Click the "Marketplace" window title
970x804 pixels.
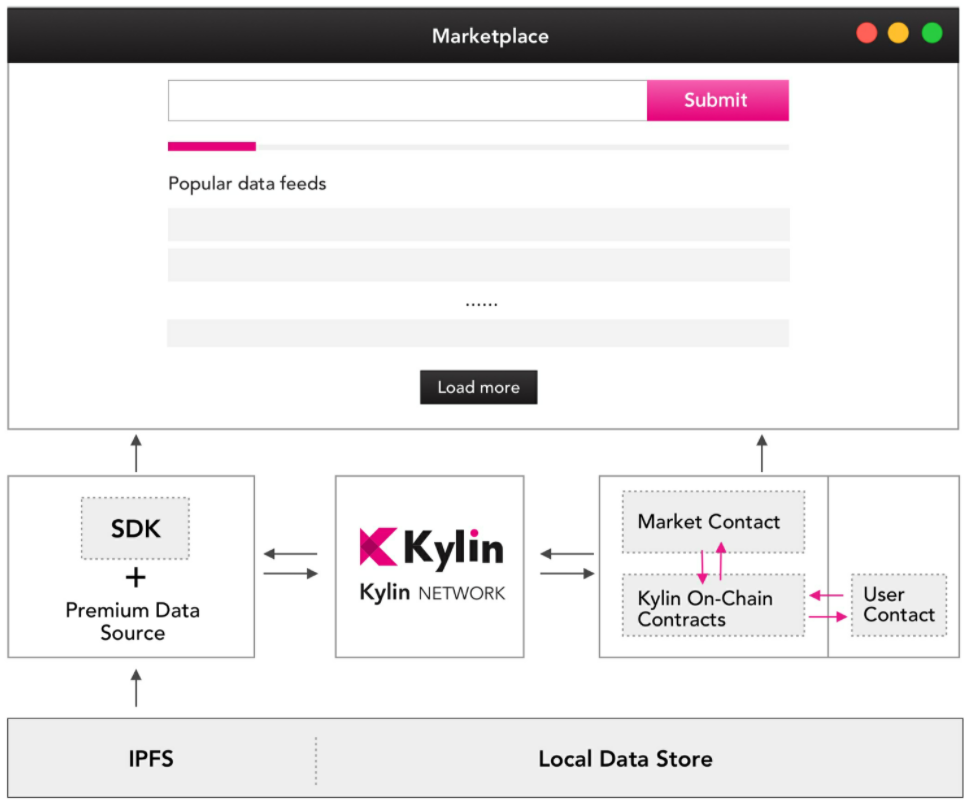click(x=490, y=36)
